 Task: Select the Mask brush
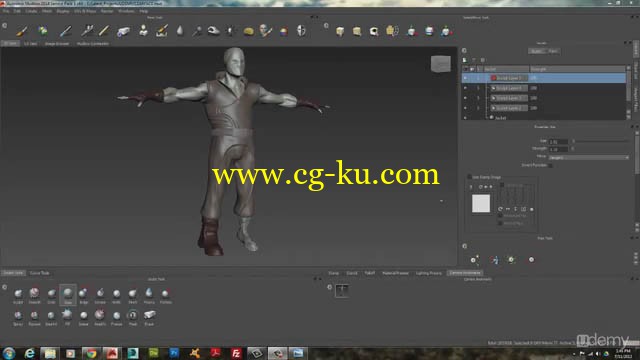coord(133,317)
